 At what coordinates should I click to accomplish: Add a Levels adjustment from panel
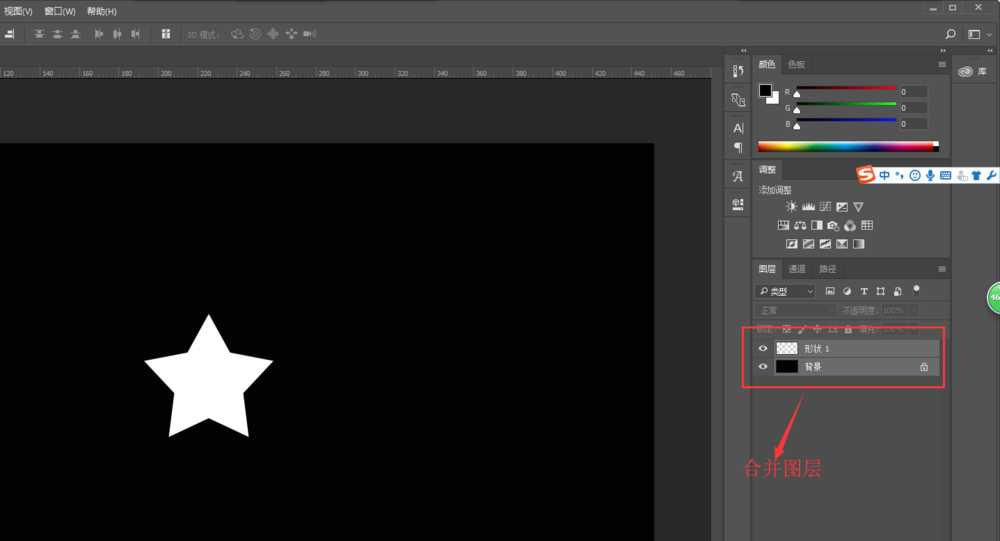(808, 206)
